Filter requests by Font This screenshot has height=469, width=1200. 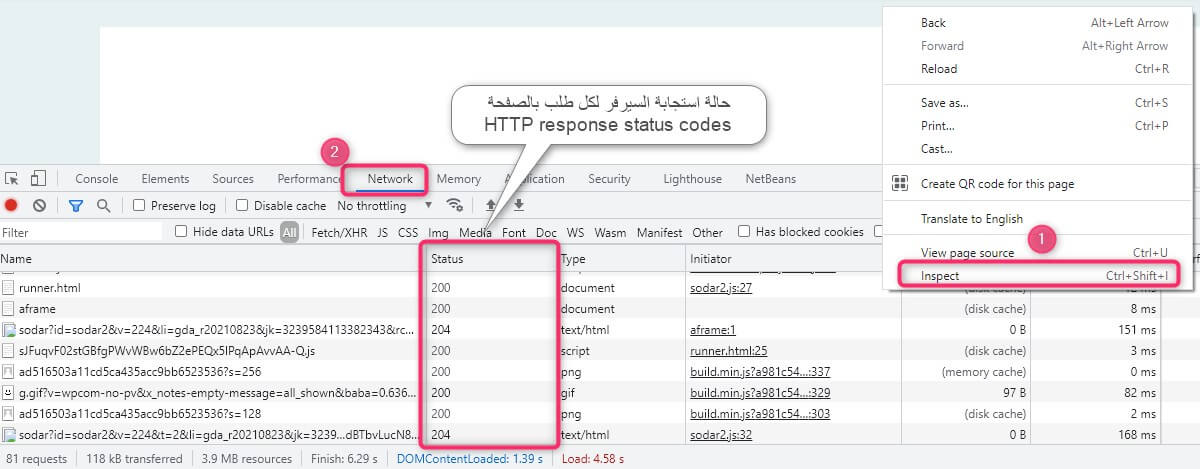[x=514, y=232]
